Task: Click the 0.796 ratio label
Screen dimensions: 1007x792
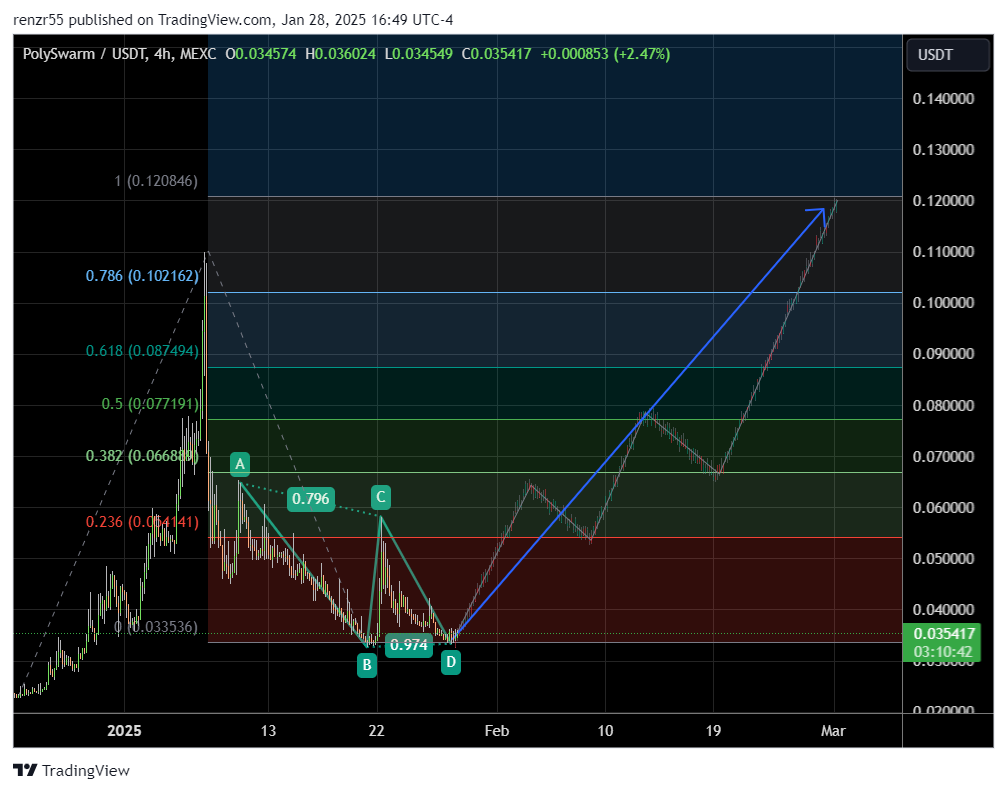Action: [310, 498]
